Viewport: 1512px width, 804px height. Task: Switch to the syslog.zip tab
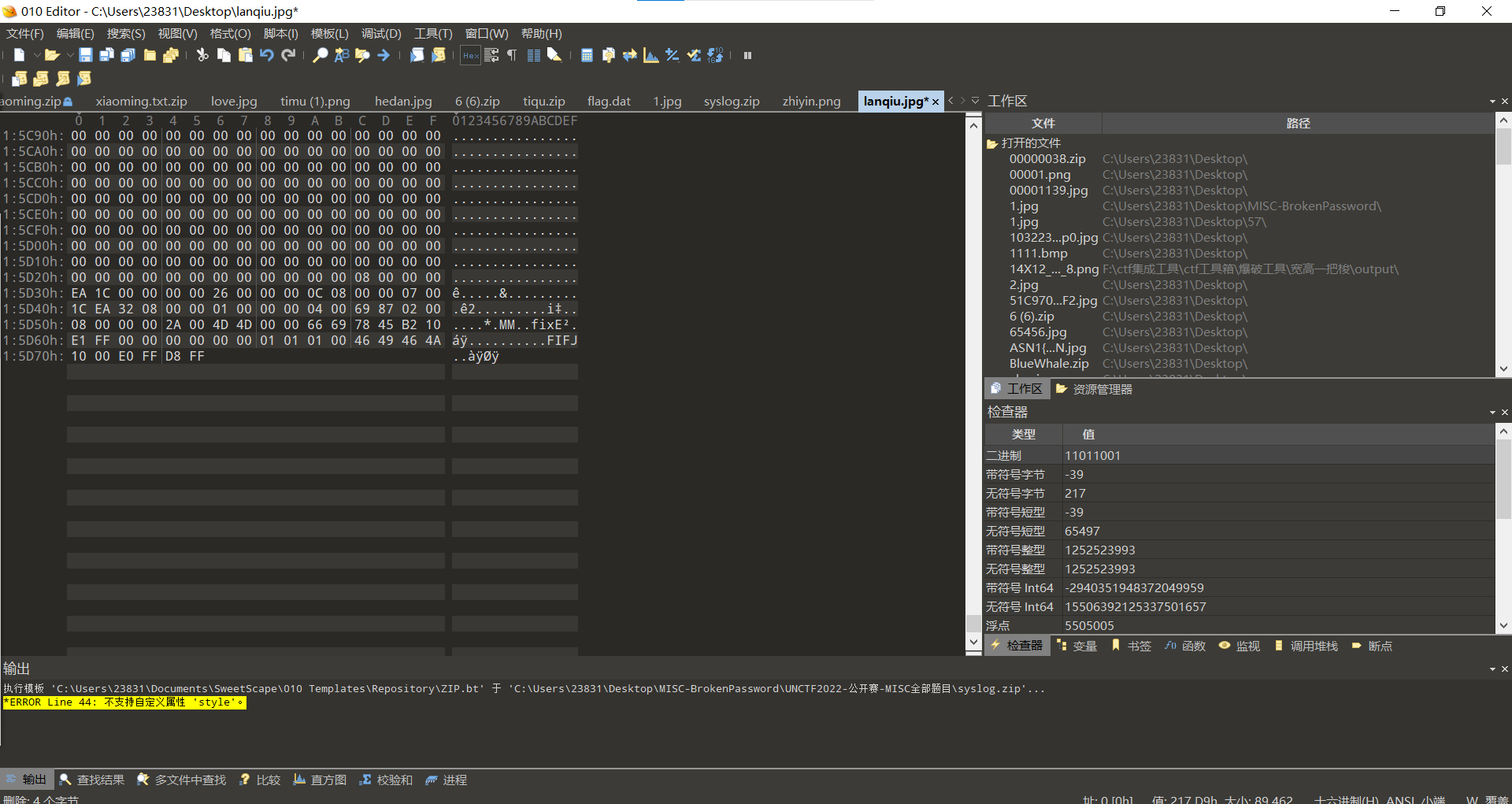click(x=732, y=101)
